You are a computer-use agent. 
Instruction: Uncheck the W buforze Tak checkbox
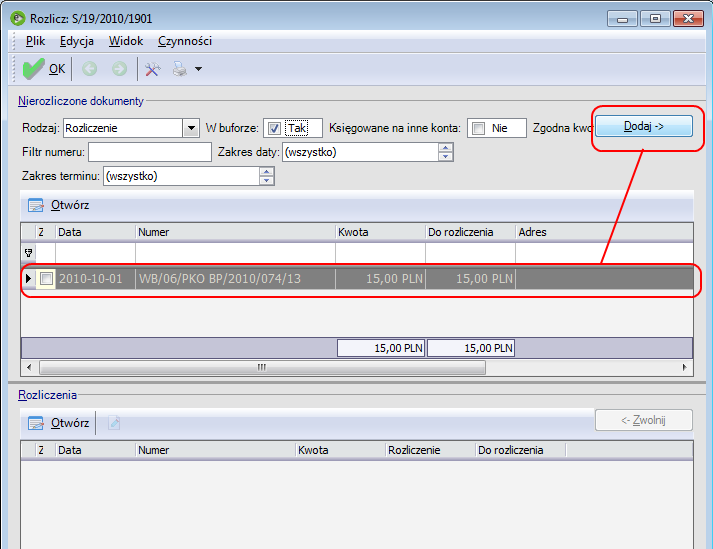[274, 128]
